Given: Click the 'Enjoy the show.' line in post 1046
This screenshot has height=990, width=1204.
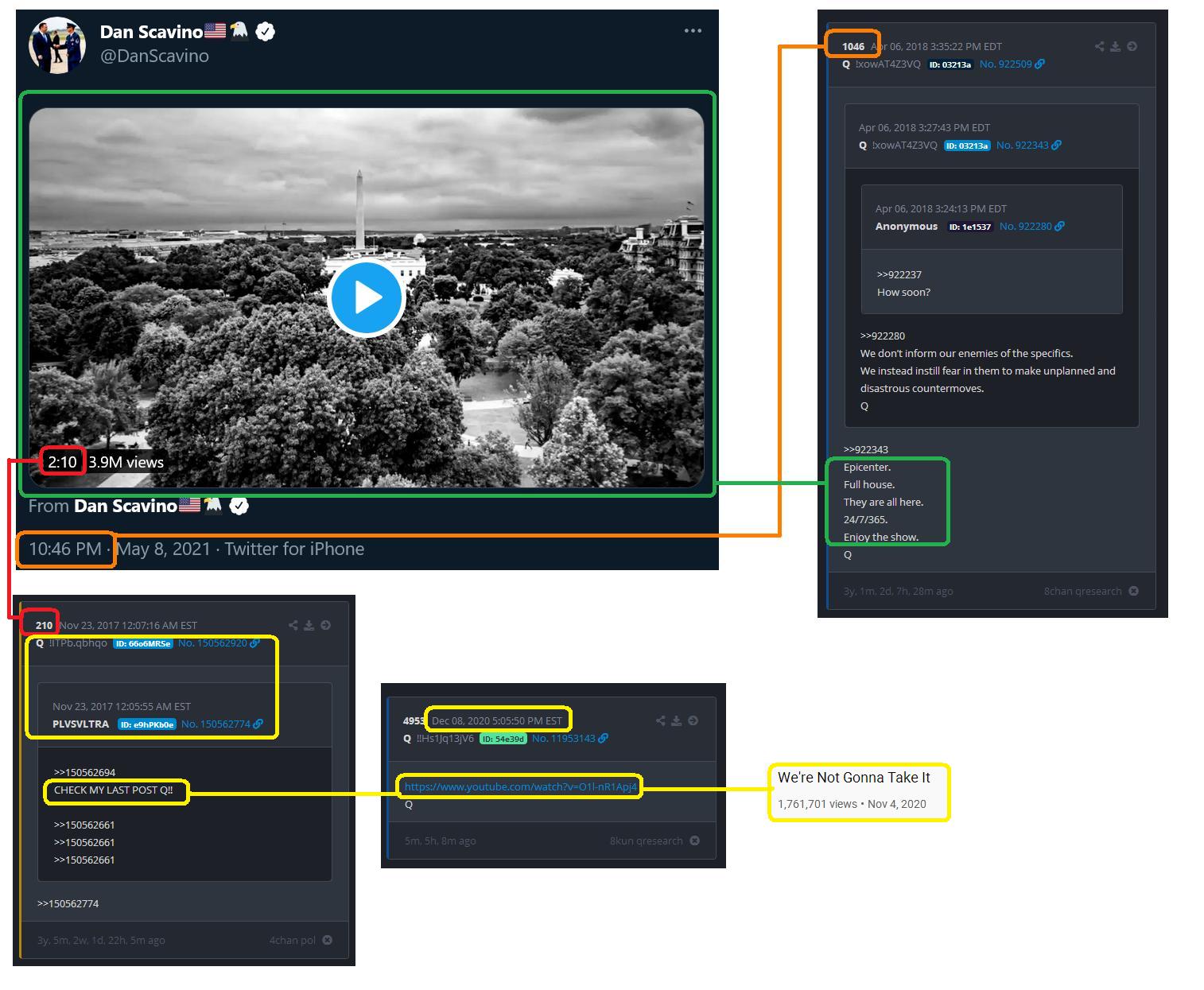Looking at the screenshot, I should point(881,537).
